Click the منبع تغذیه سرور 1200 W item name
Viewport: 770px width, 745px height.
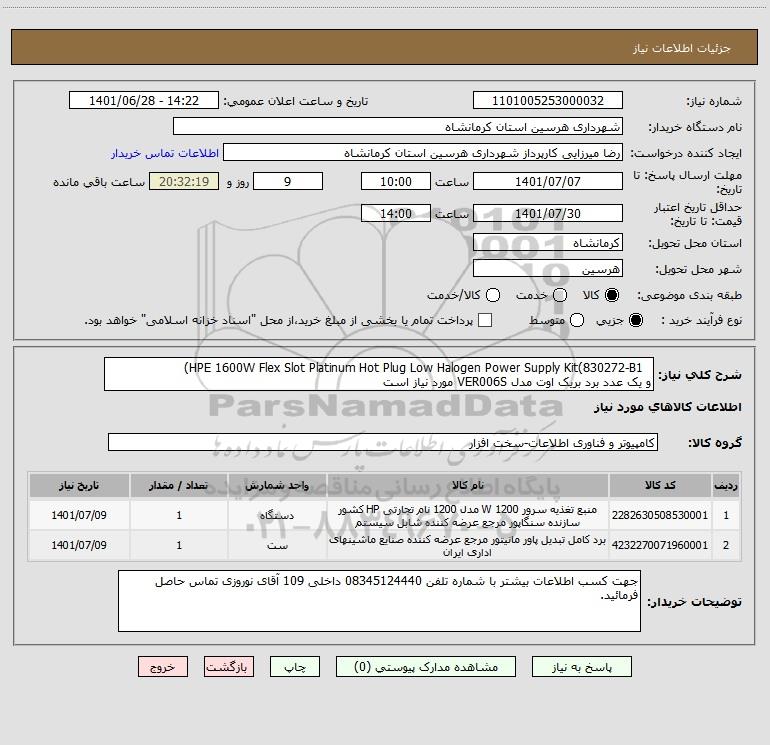point(468,516)
